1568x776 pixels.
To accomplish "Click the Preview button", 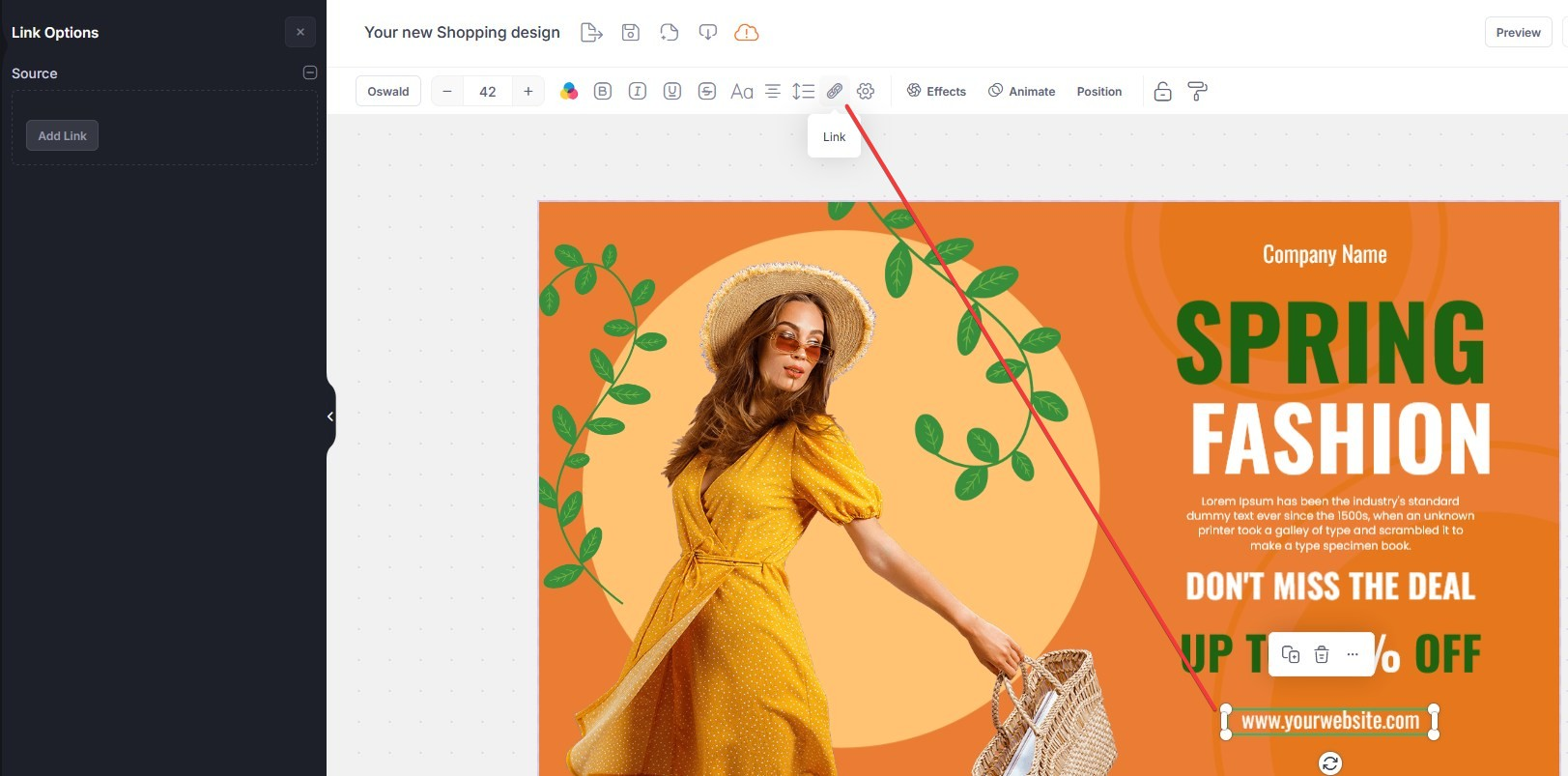I will [x=1518, y=32].
